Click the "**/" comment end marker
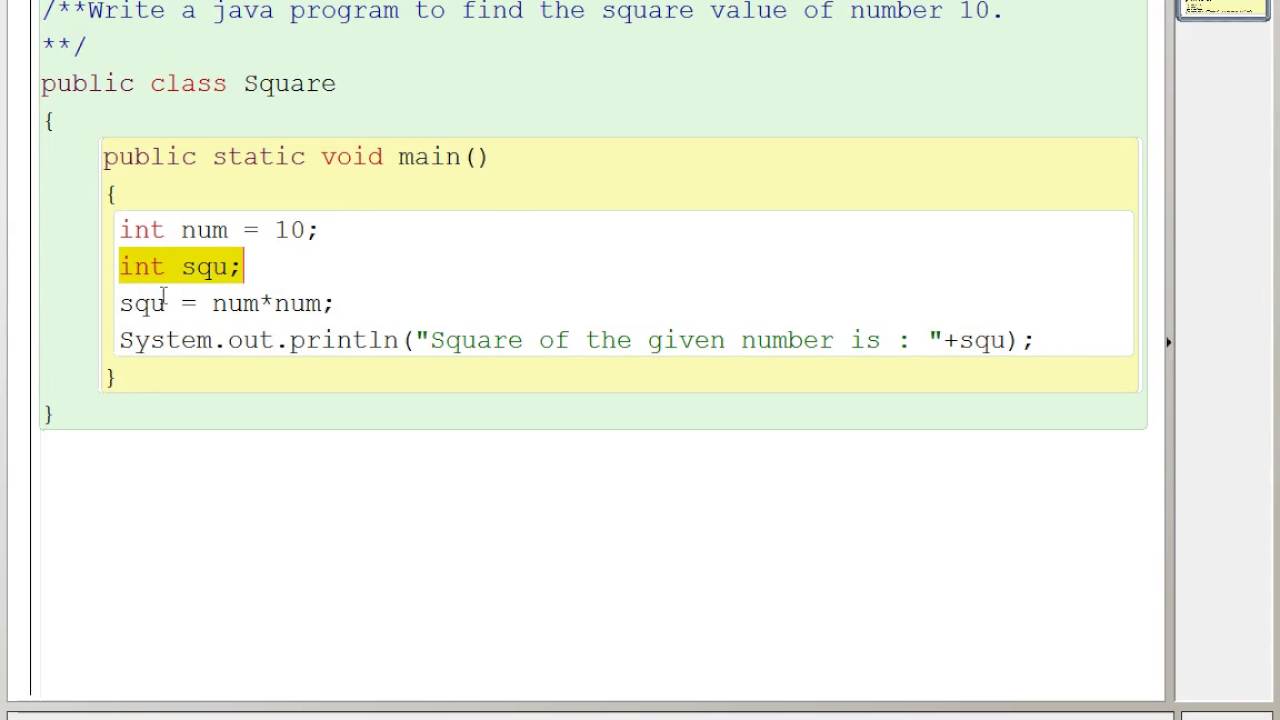The image size is (1280, 720). 64,46
